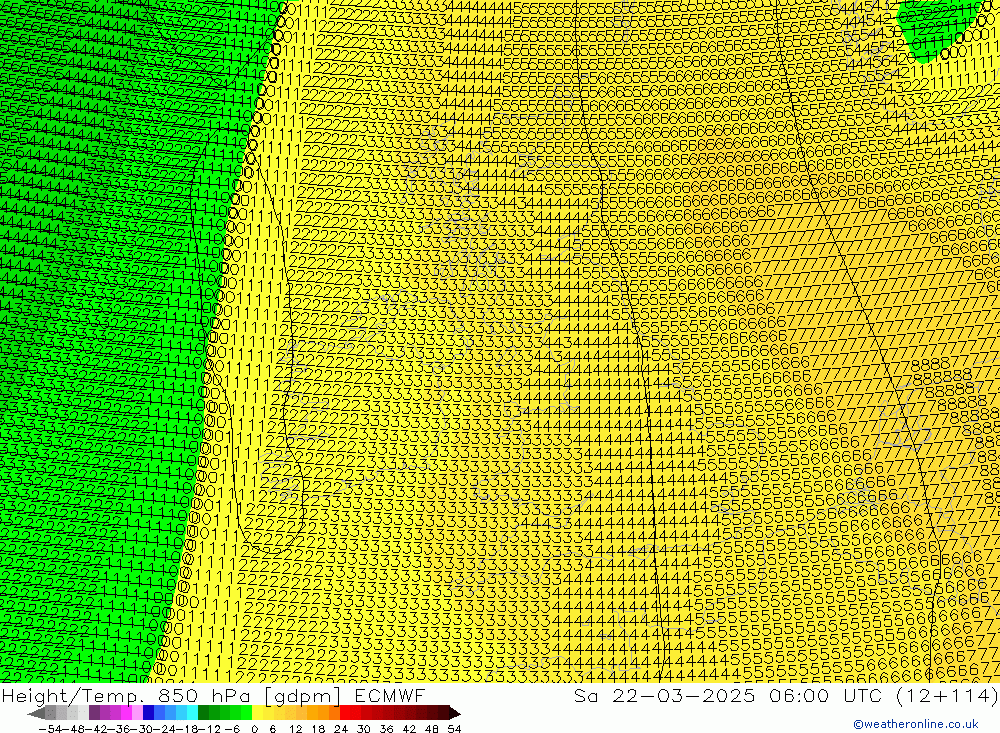Click the Sa 22-03-2025 06:00 UTC timestamp

pyautogui.click(x=786, y=695)
